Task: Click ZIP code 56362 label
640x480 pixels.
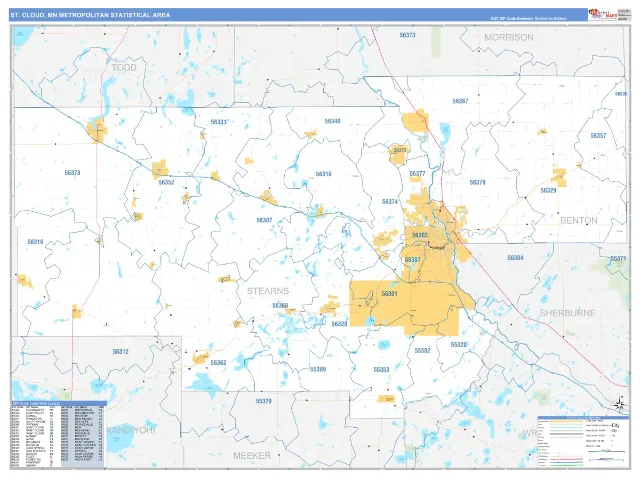Action: [218, 363]
